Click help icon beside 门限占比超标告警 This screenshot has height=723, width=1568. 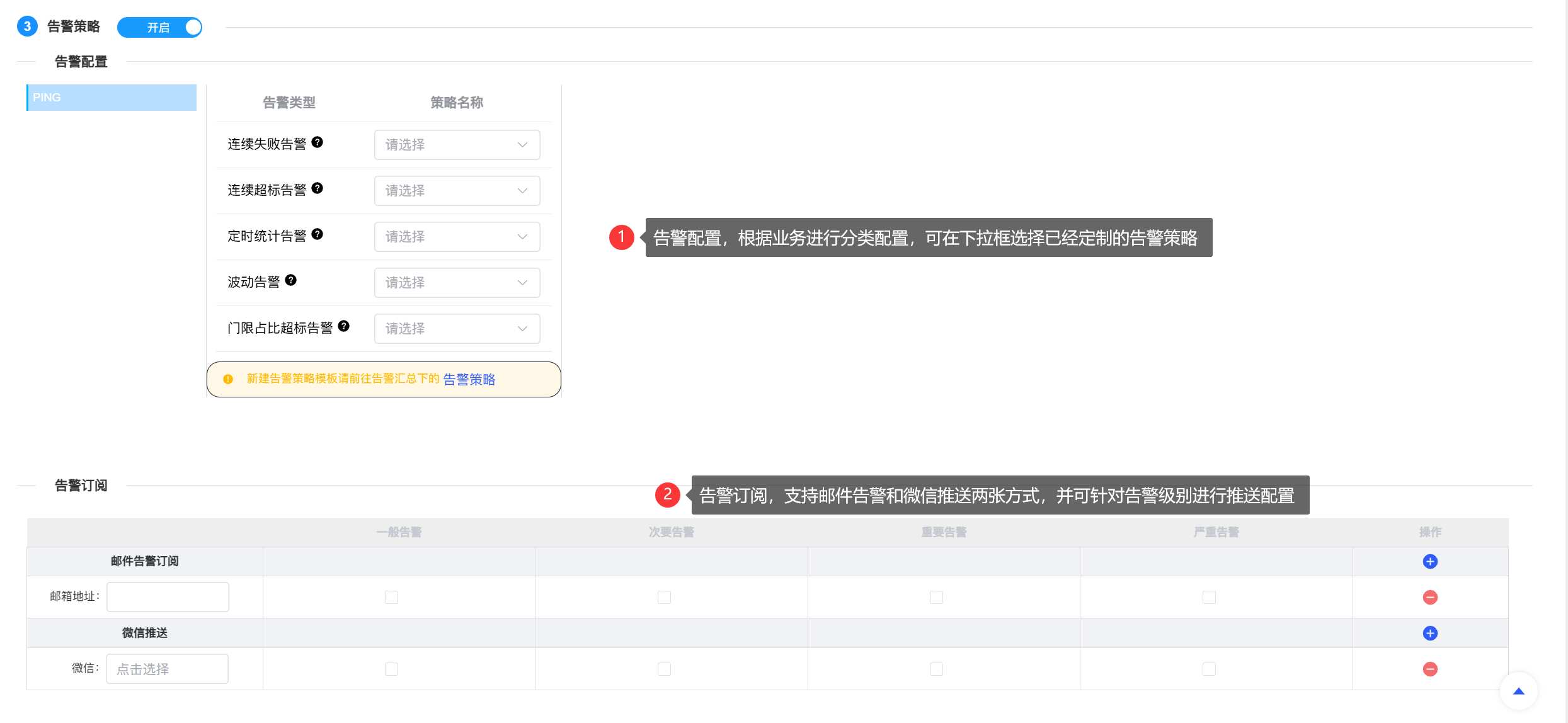tap(344, 326)
